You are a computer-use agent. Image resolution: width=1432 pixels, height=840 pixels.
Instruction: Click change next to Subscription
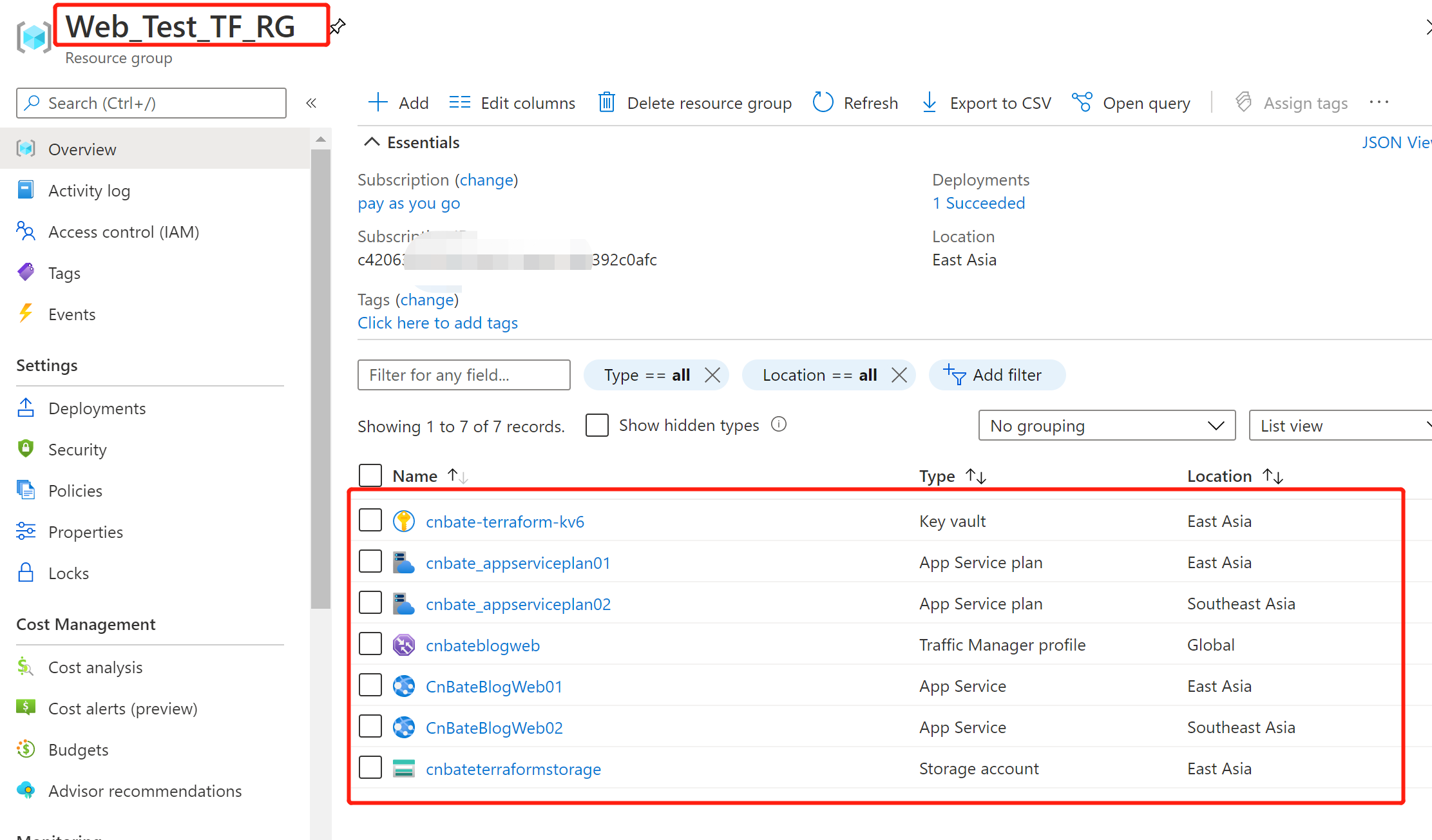[486, 180]
